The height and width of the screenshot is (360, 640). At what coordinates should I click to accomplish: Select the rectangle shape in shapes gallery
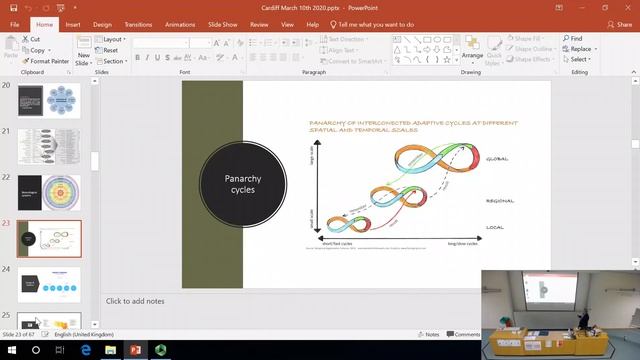coord(427,40)
